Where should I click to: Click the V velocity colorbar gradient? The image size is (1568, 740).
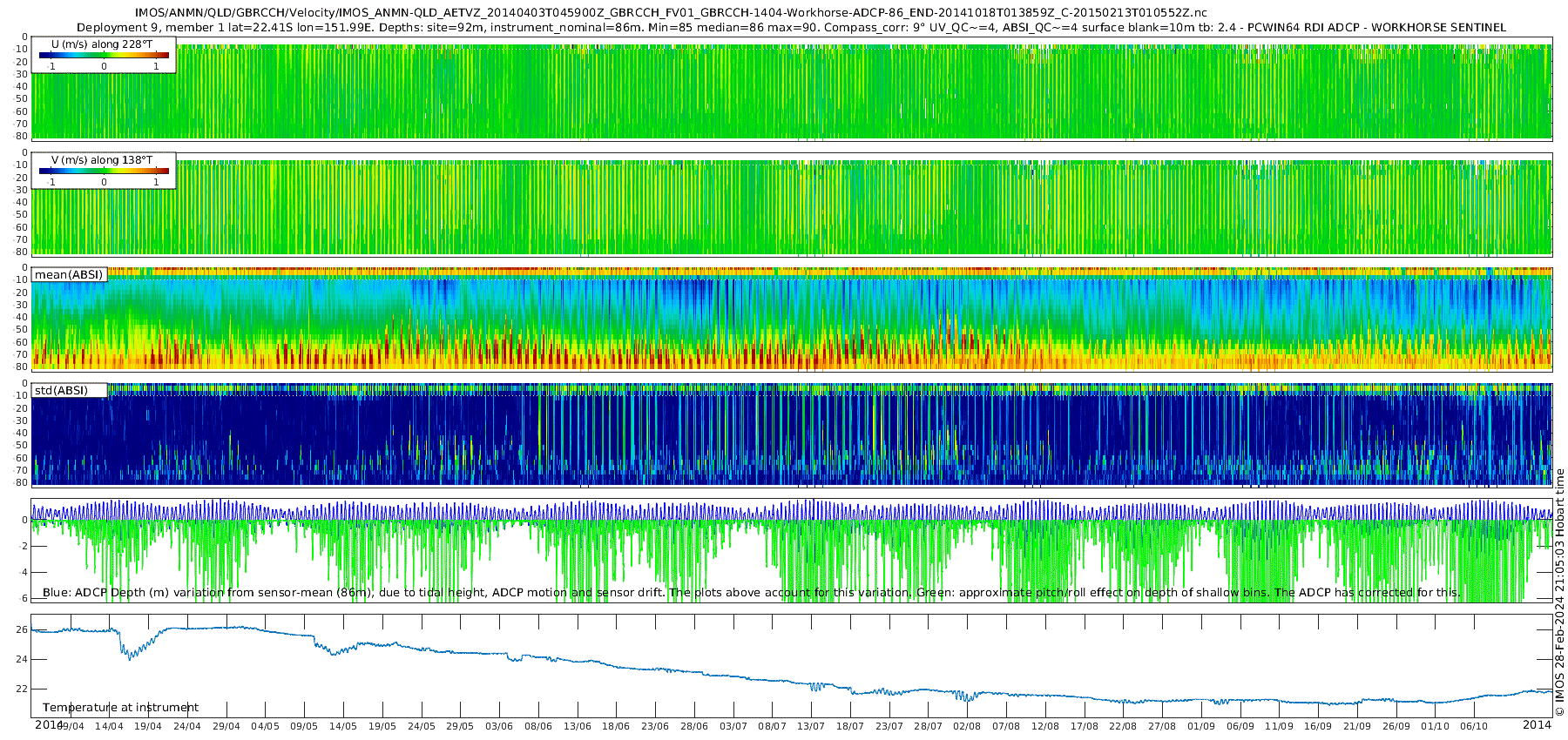104,172
